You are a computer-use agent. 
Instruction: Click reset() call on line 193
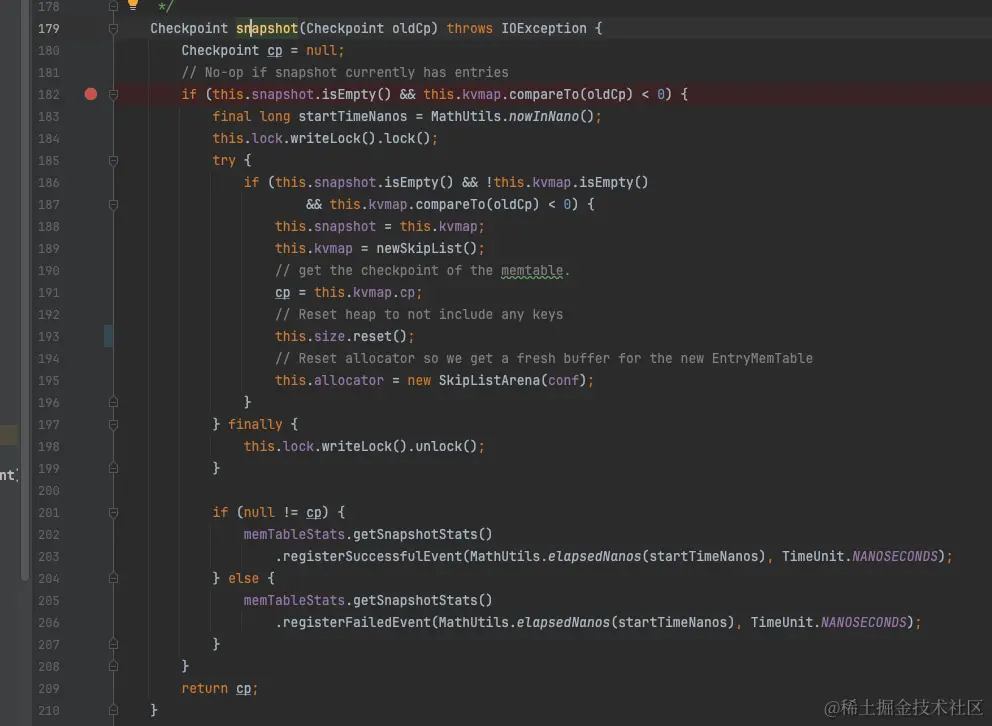pos(380,336)
